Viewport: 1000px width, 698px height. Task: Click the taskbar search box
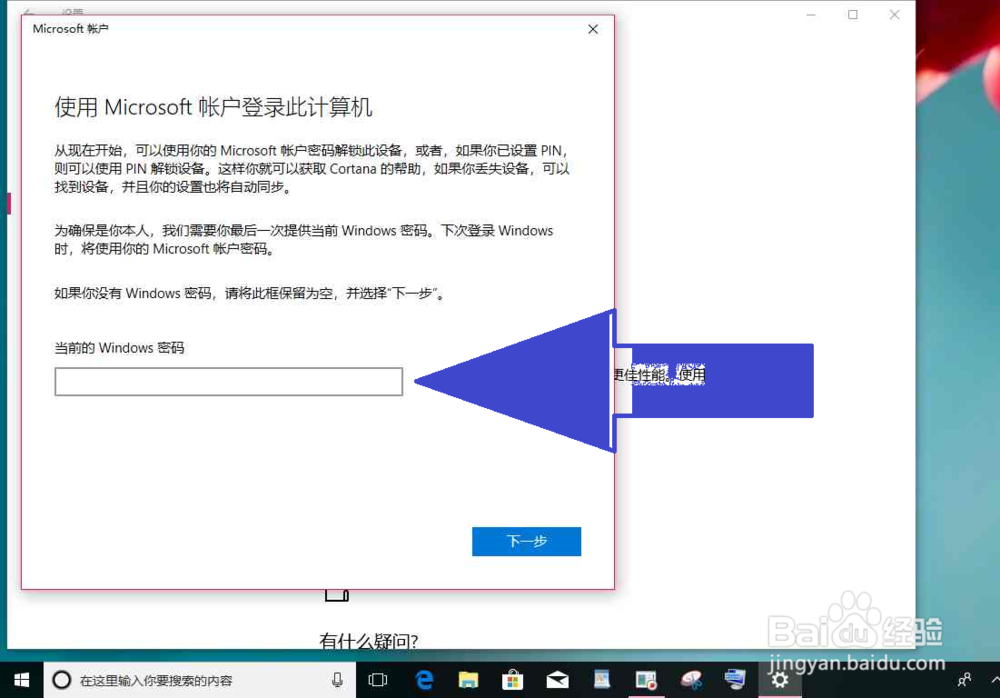tap(200, 680)
